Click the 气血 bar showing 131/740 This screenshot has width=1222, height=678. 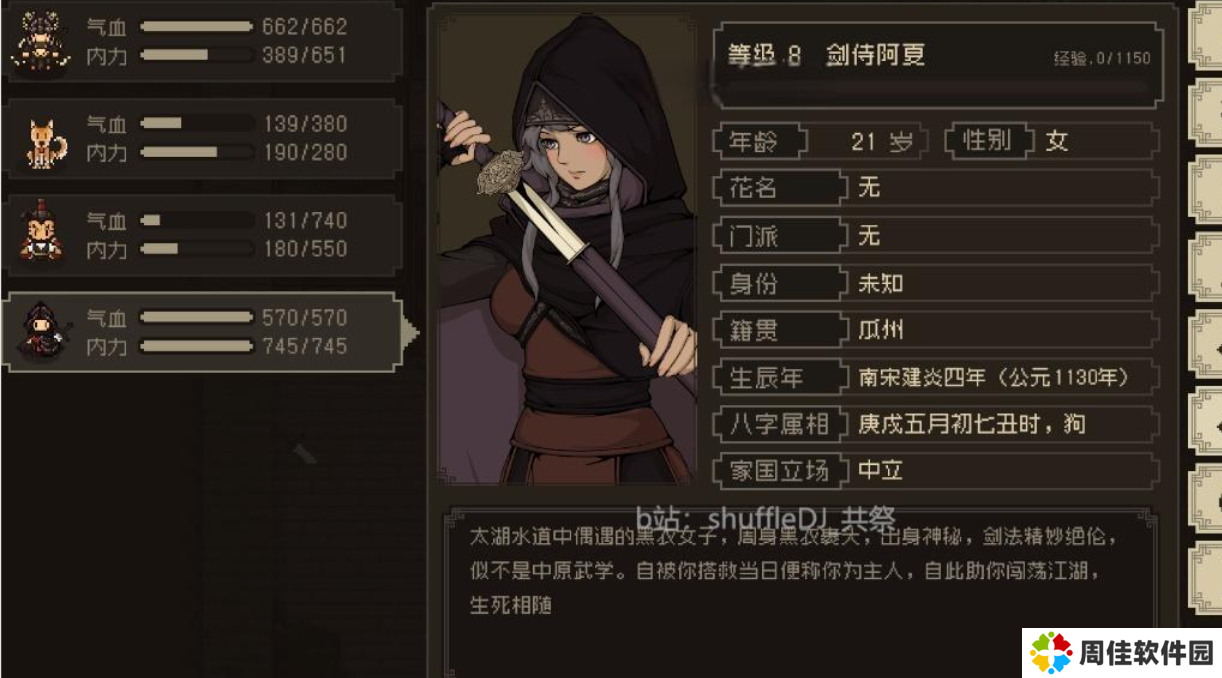[197, 220]
